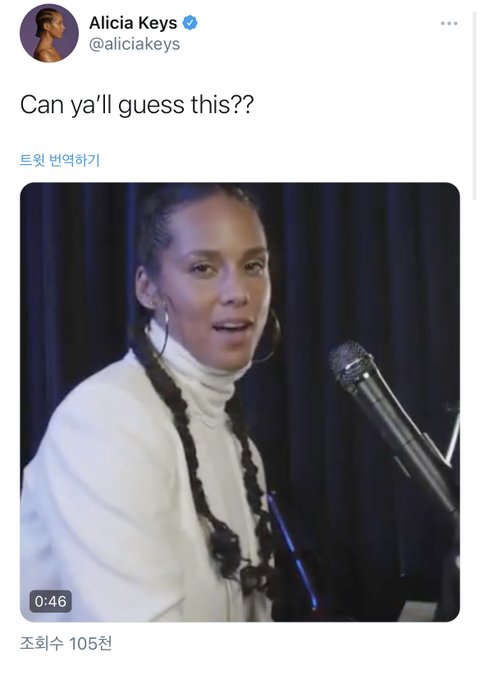The height and width of the screenshot is (684, 480).
Task: Click the bold Alicia Keys display name
Action: (x=133, y=23)
